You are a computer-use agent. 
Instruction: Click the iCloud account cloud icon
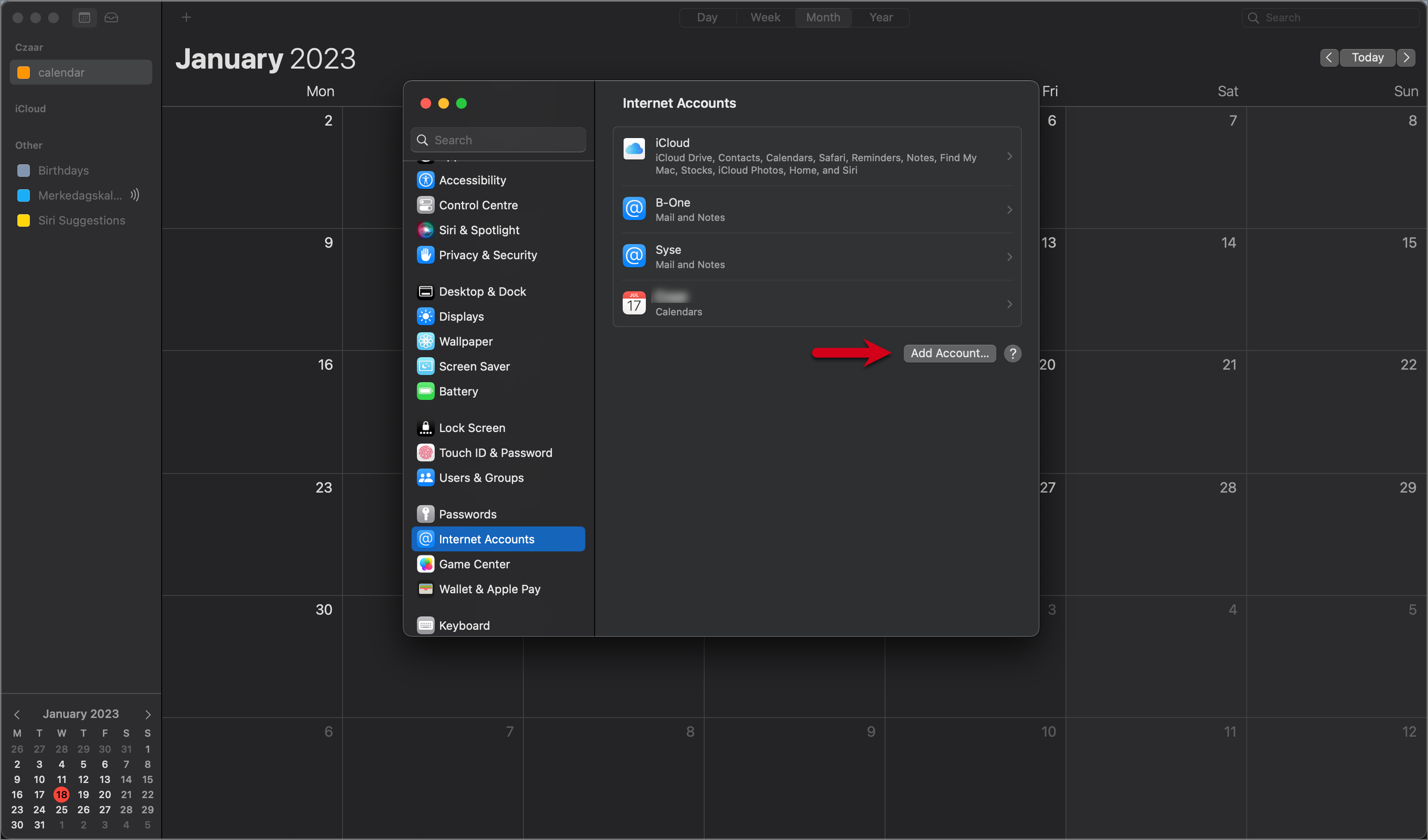[x=634, y=149]
